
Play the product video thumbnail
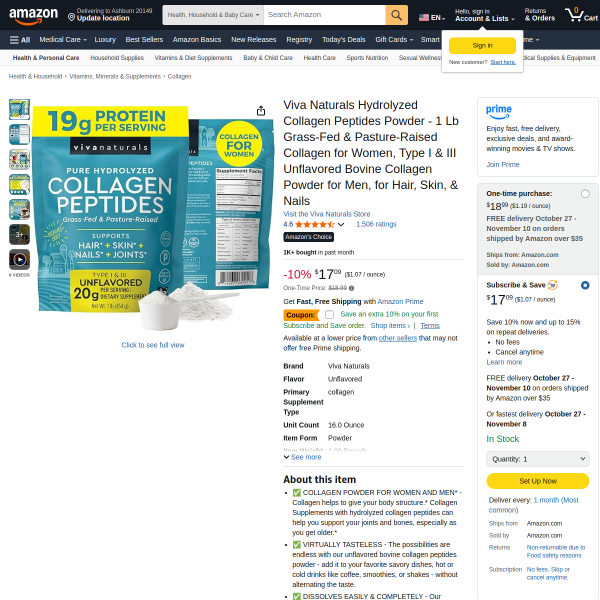click(x=20, y=259)
